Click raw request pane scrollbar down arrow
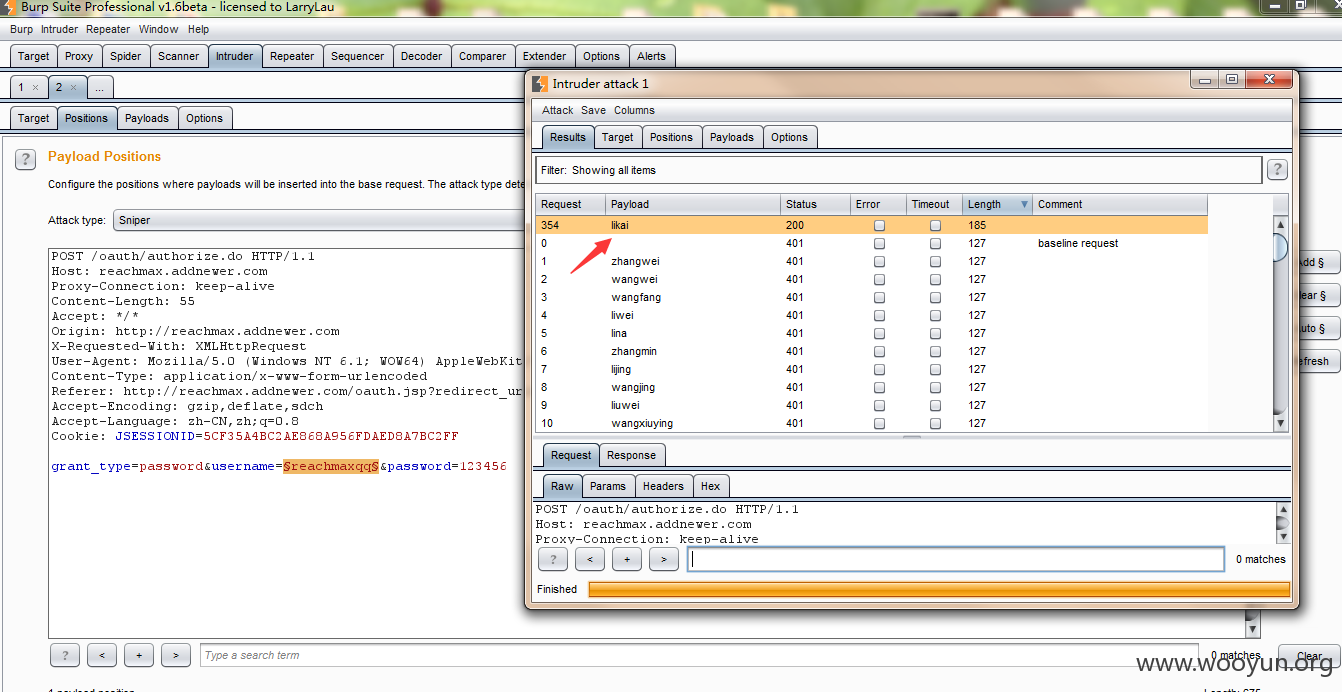The width and height of the screenshot is (1342, 692). 1283,537
